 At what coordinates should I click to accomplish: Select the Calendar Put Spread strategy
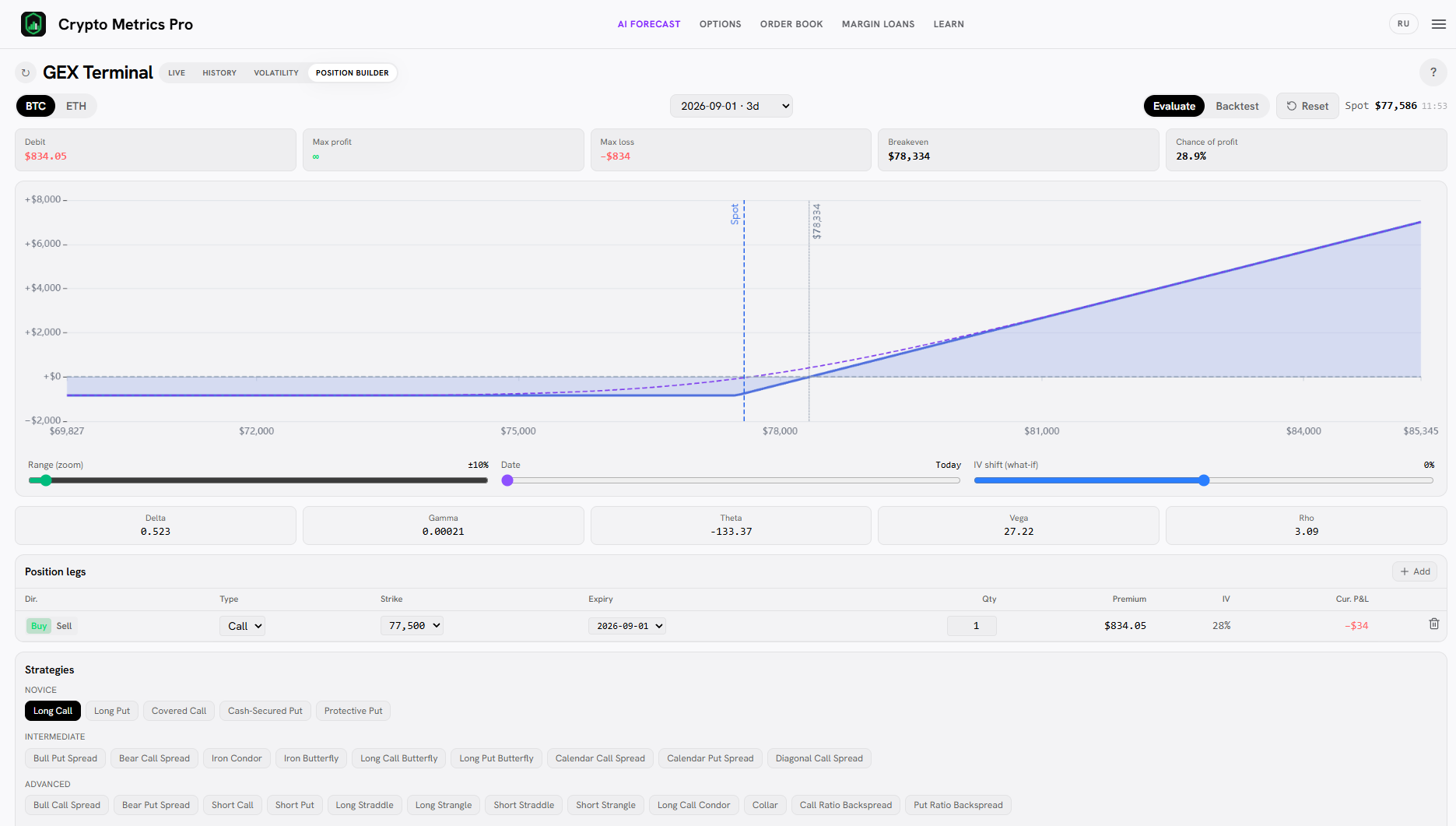point(710,758)
